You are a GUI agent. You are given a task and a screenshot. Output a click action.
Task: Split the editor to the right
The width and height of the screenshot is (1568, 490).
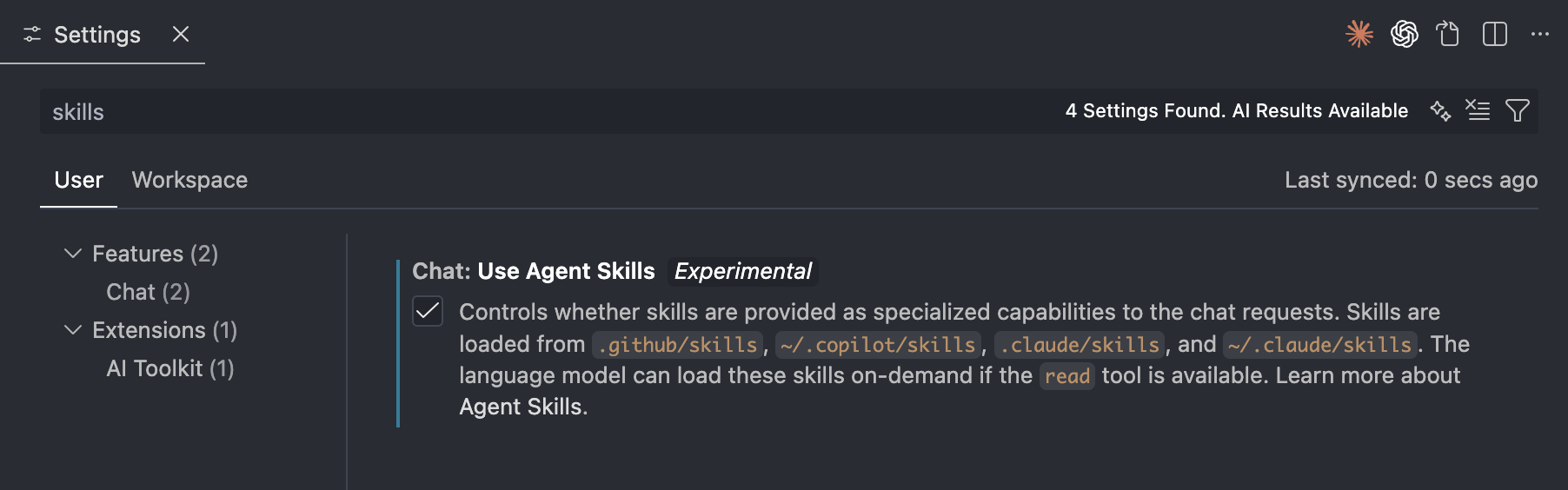pos(1495,34)
